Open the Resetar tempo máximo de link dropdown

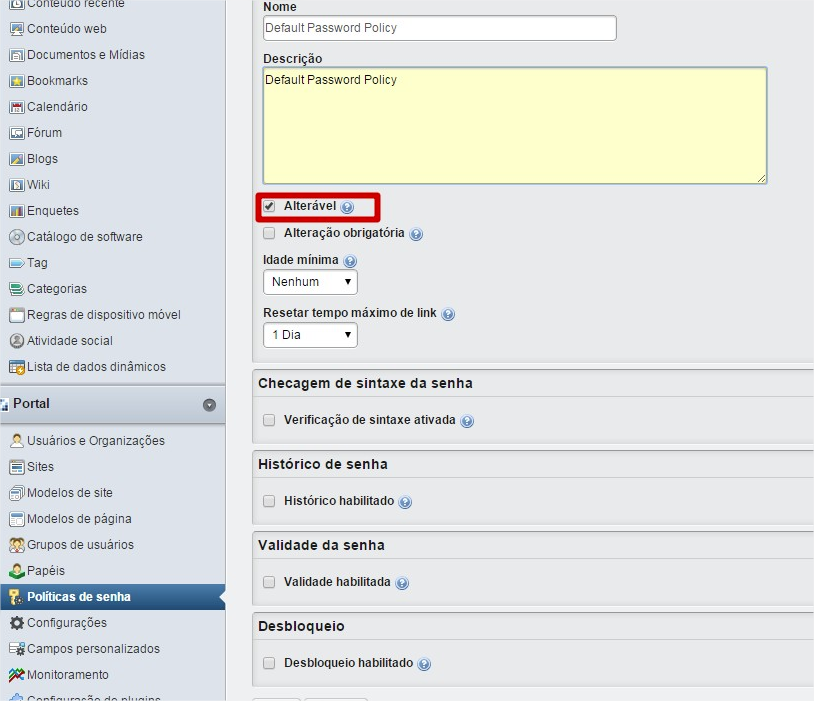(310, 337)
